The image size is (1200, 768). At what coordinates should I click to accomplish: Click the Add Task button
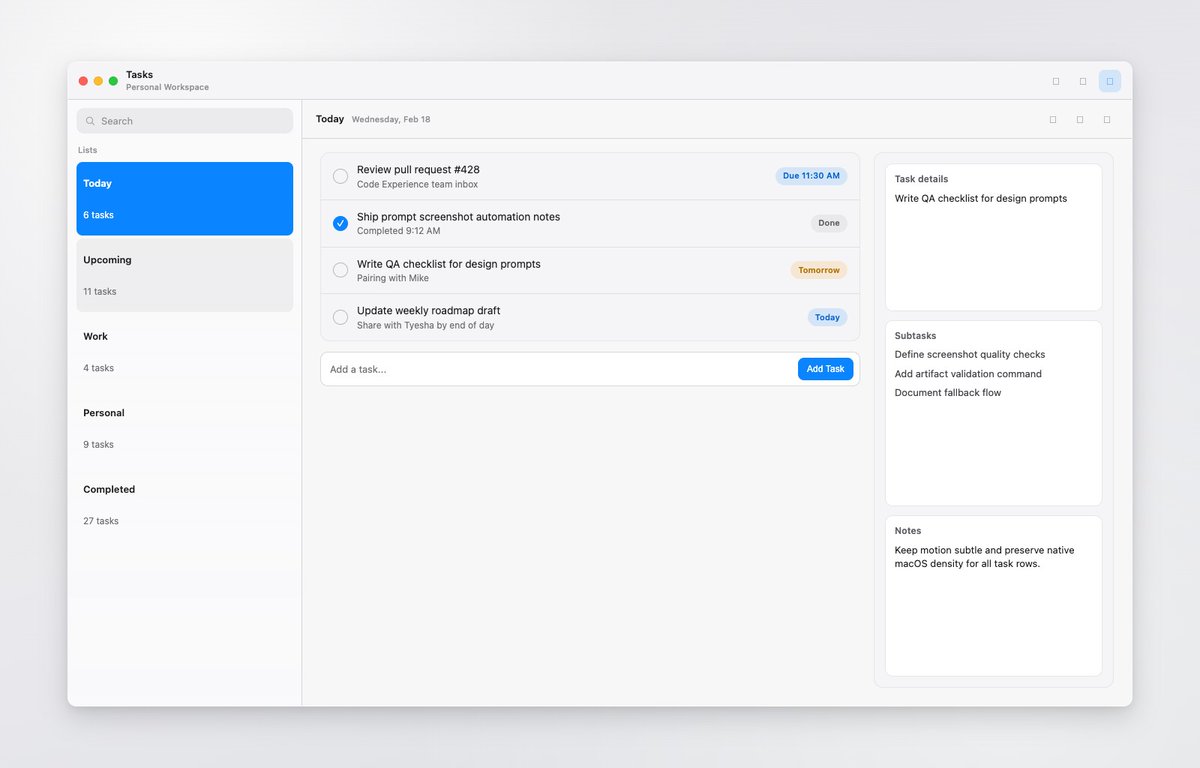point(825,369)
